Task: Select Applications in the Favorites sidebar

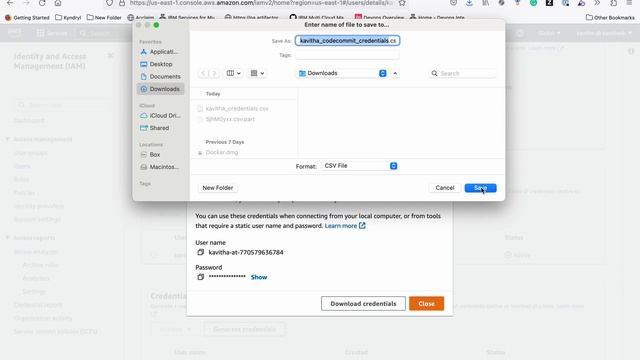Action: [160, 52]
